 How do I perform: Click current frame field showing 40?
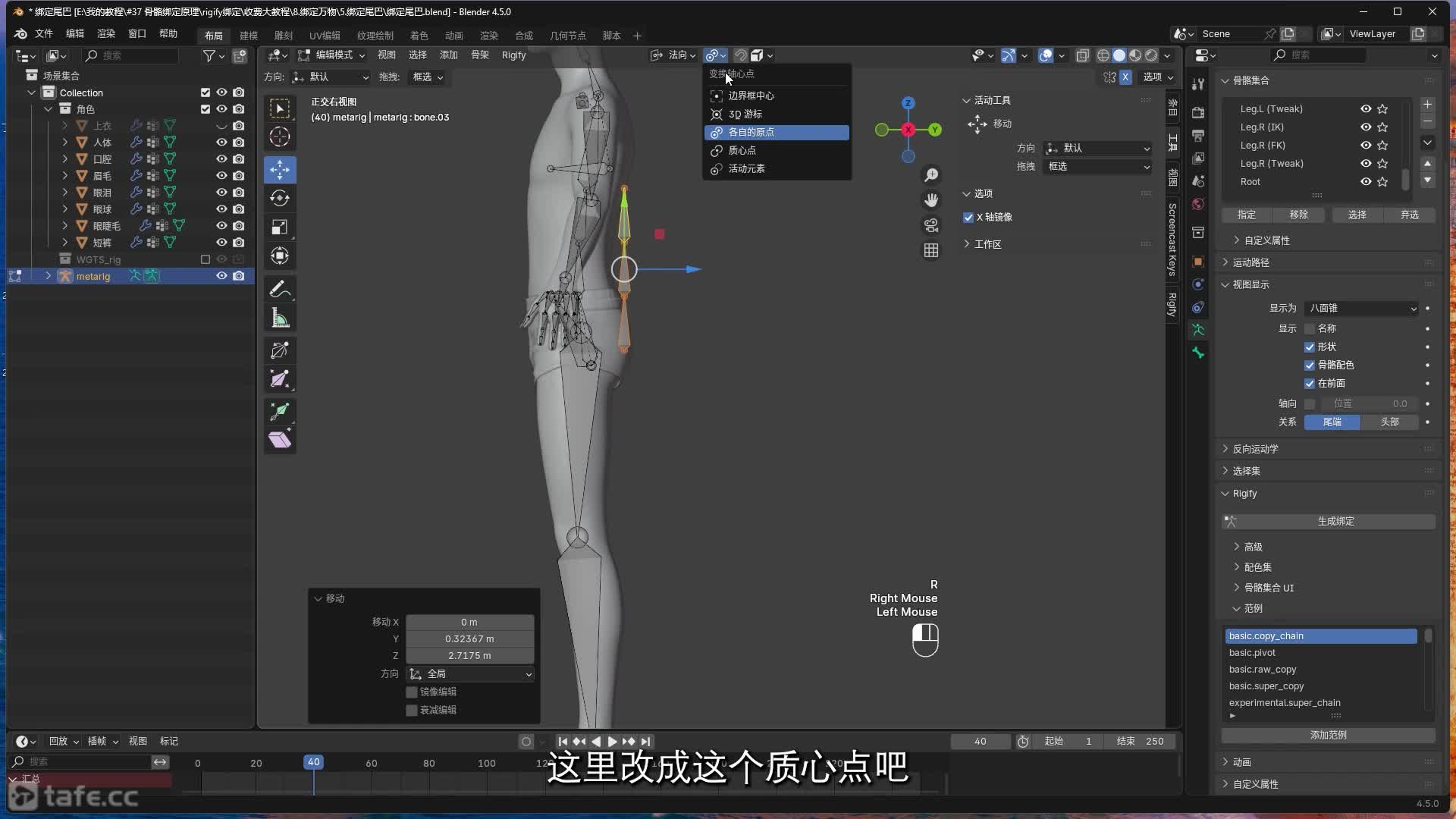[x=981, y=742]
